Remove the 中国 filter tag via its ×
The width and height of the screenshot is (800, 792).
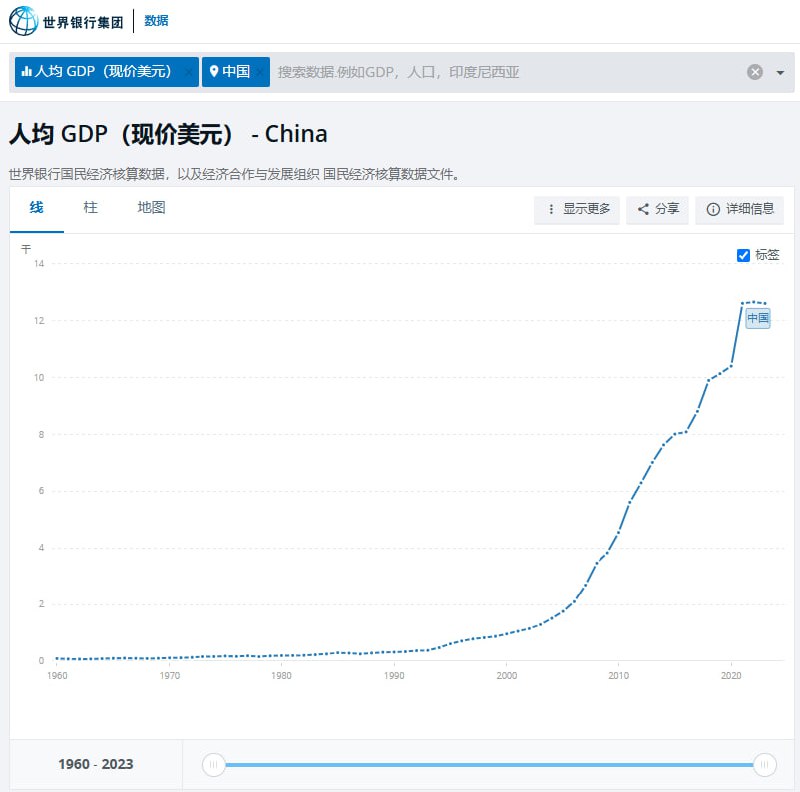[x=262, y=71]
